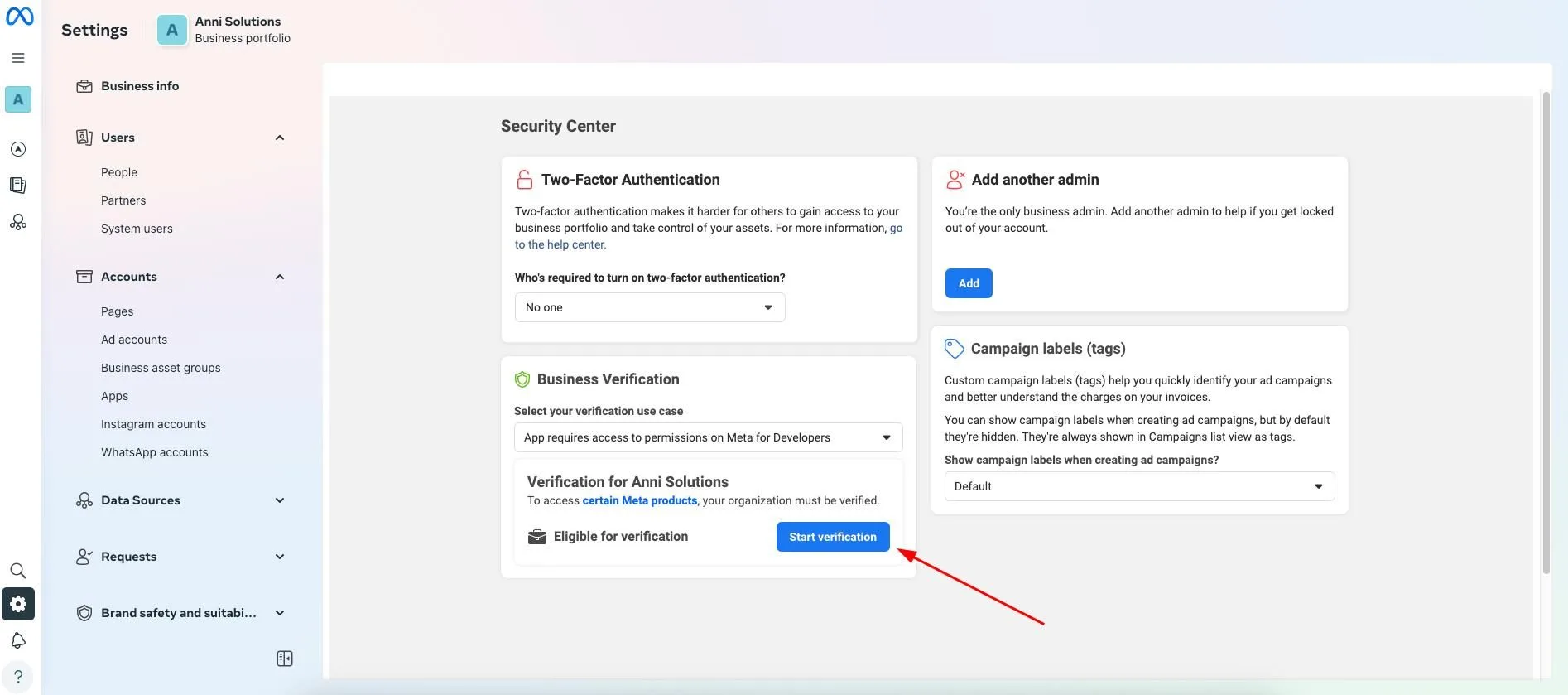The image size is (1568, 695).
Task: Open Instagram accounts page
Action: tap(153, 424)
